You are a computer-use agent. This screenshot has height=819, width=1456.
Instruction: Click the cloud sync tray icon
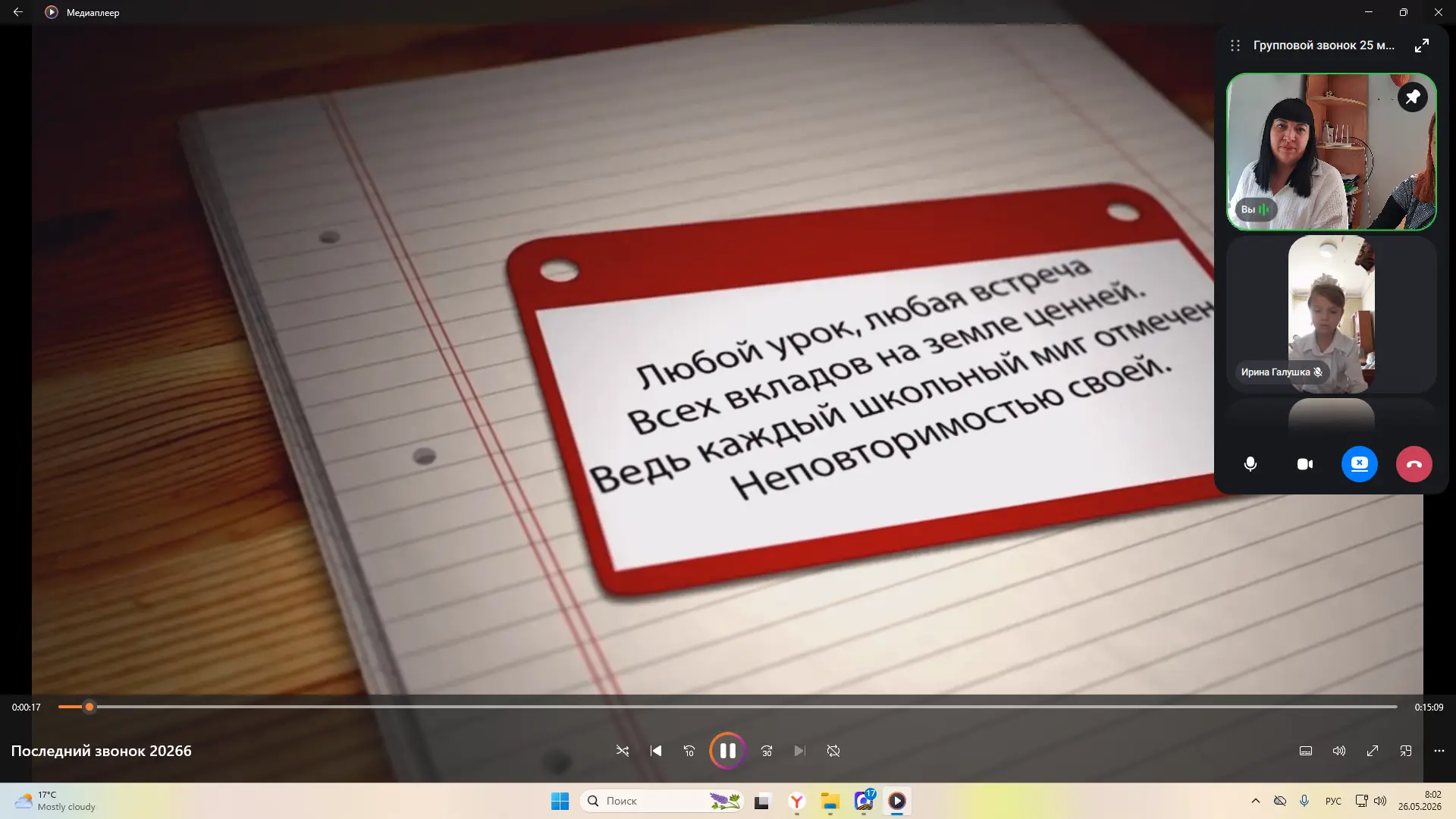coord(1280,801)
